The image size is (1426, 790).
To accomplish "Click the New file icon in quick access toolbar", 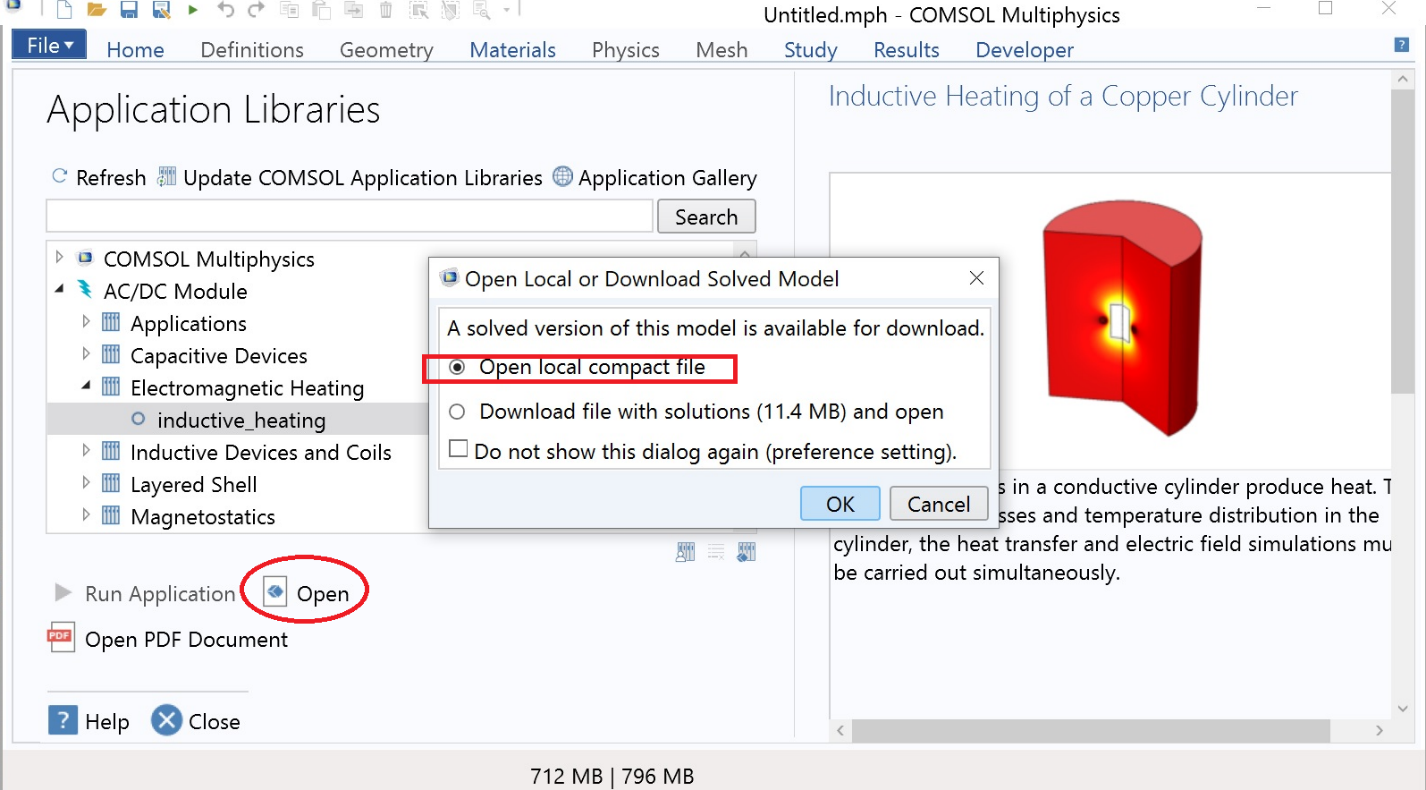I will [64, 11].
